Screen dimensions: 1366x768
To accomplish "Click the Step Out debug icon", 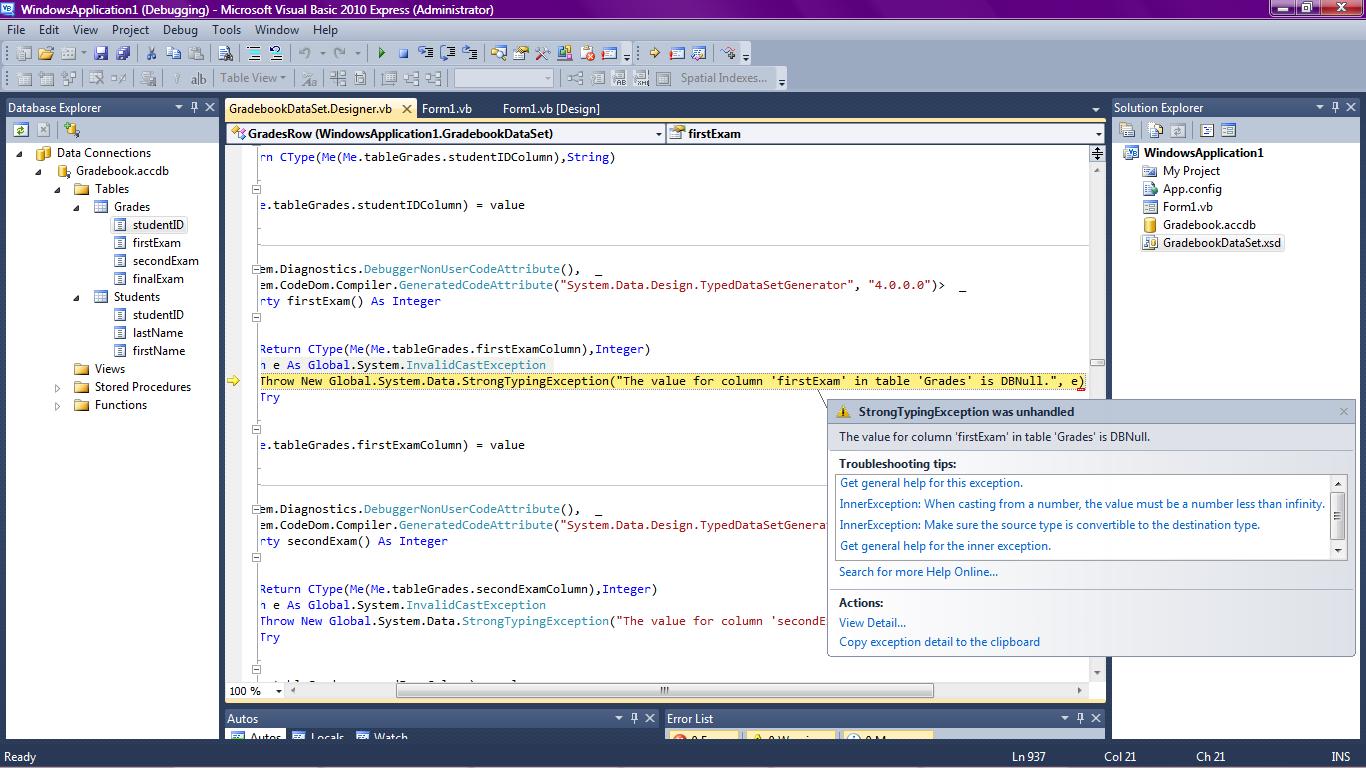I will tap(470, 53).
